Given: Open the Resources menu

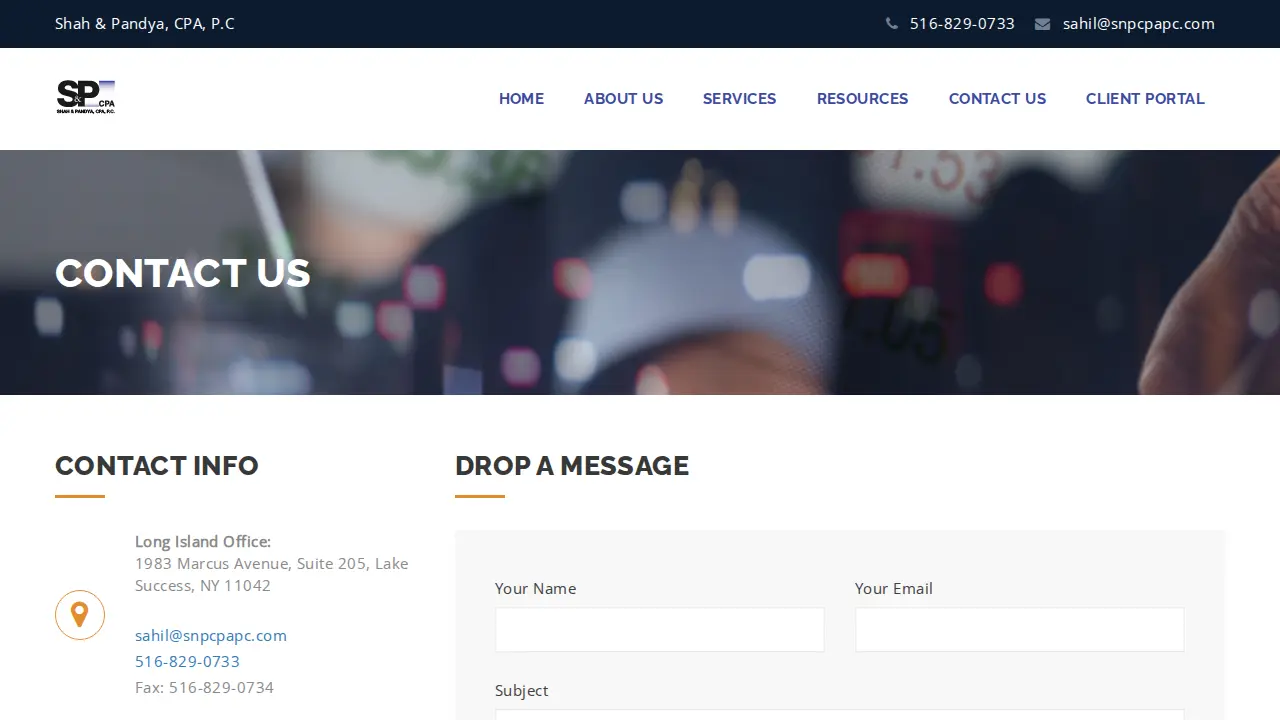Looking at the screenshot, I should click(x=863, y=99).
